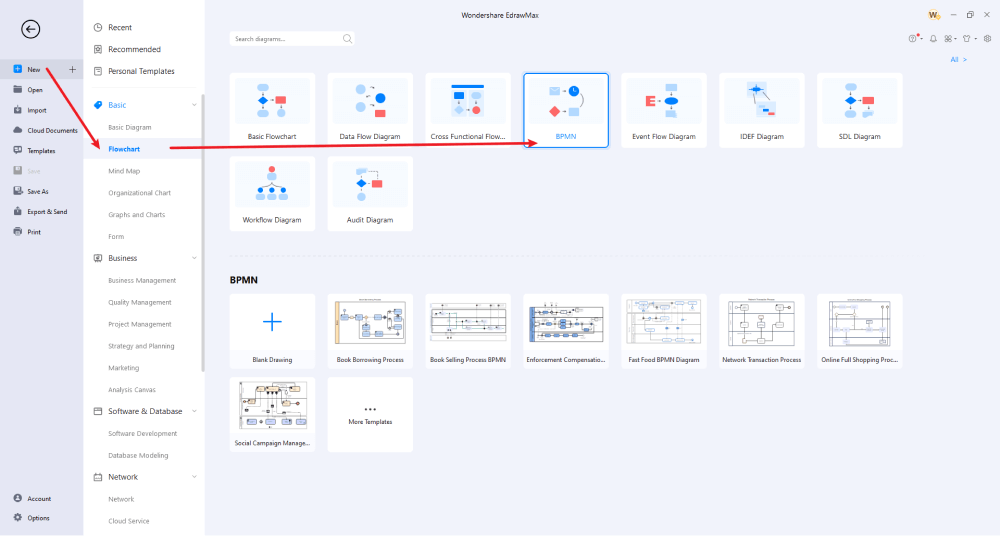The image size is (1000, 536).
Task: Select Business Management category
Action: click(x=142, y=280)
